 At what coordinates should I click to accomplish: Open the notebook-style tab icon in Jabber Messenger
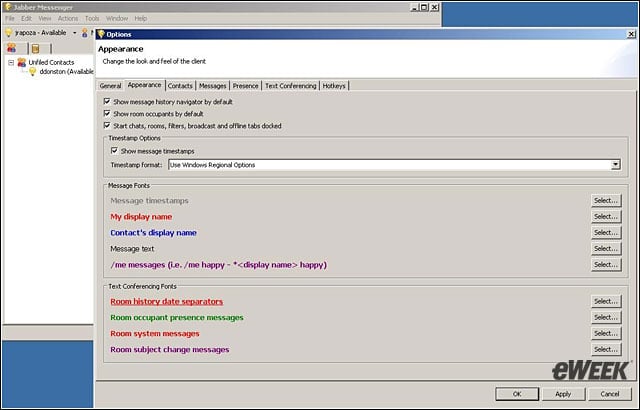[x=36, y=49]
